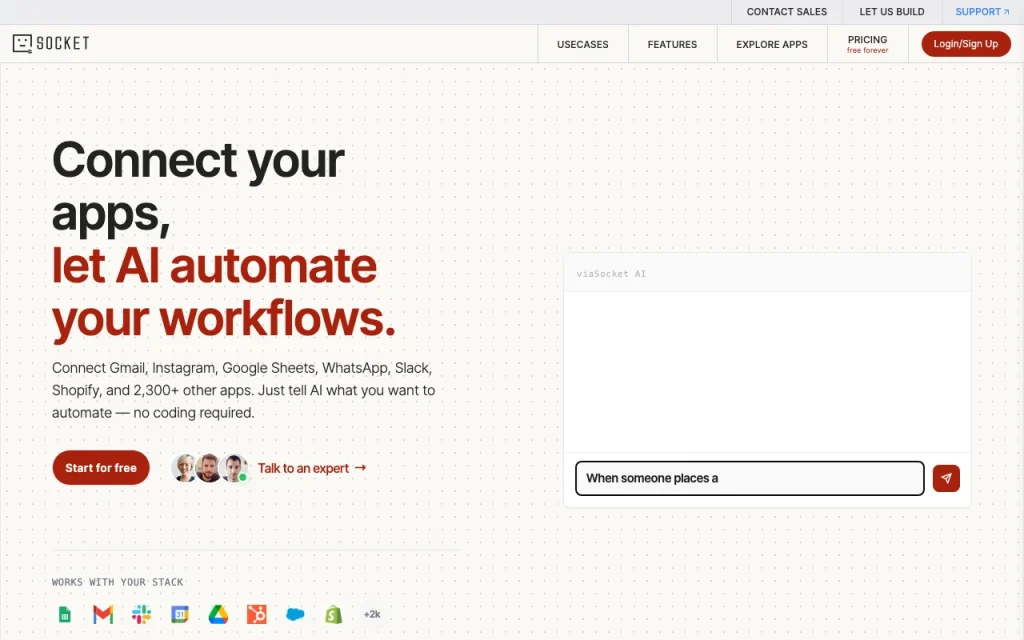1024x640 pixels.
Task: Open the Slack integration icon
Action: (141, 615)
